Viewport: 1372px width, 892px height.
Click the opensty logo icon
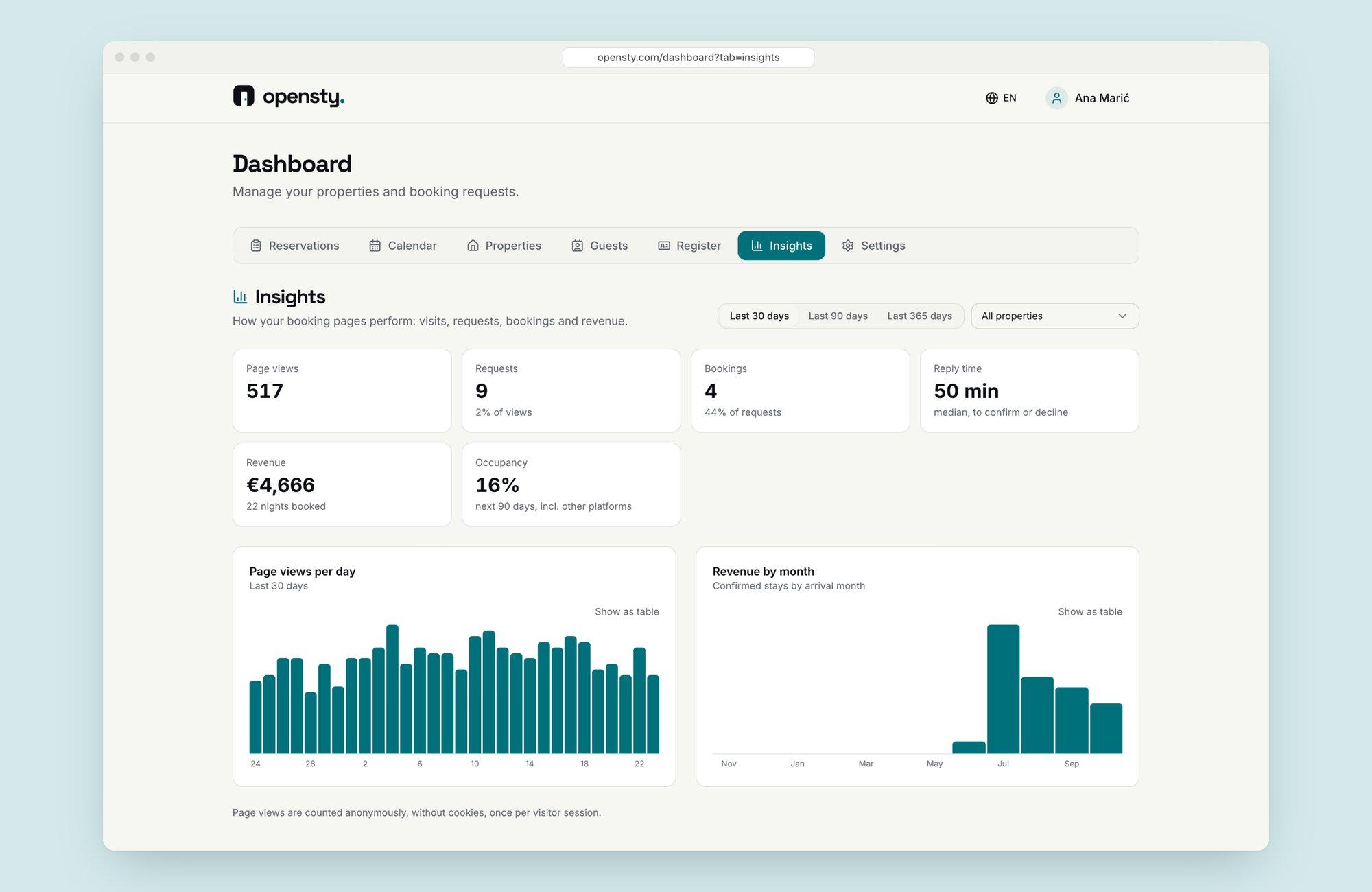[x=244, y=96]
